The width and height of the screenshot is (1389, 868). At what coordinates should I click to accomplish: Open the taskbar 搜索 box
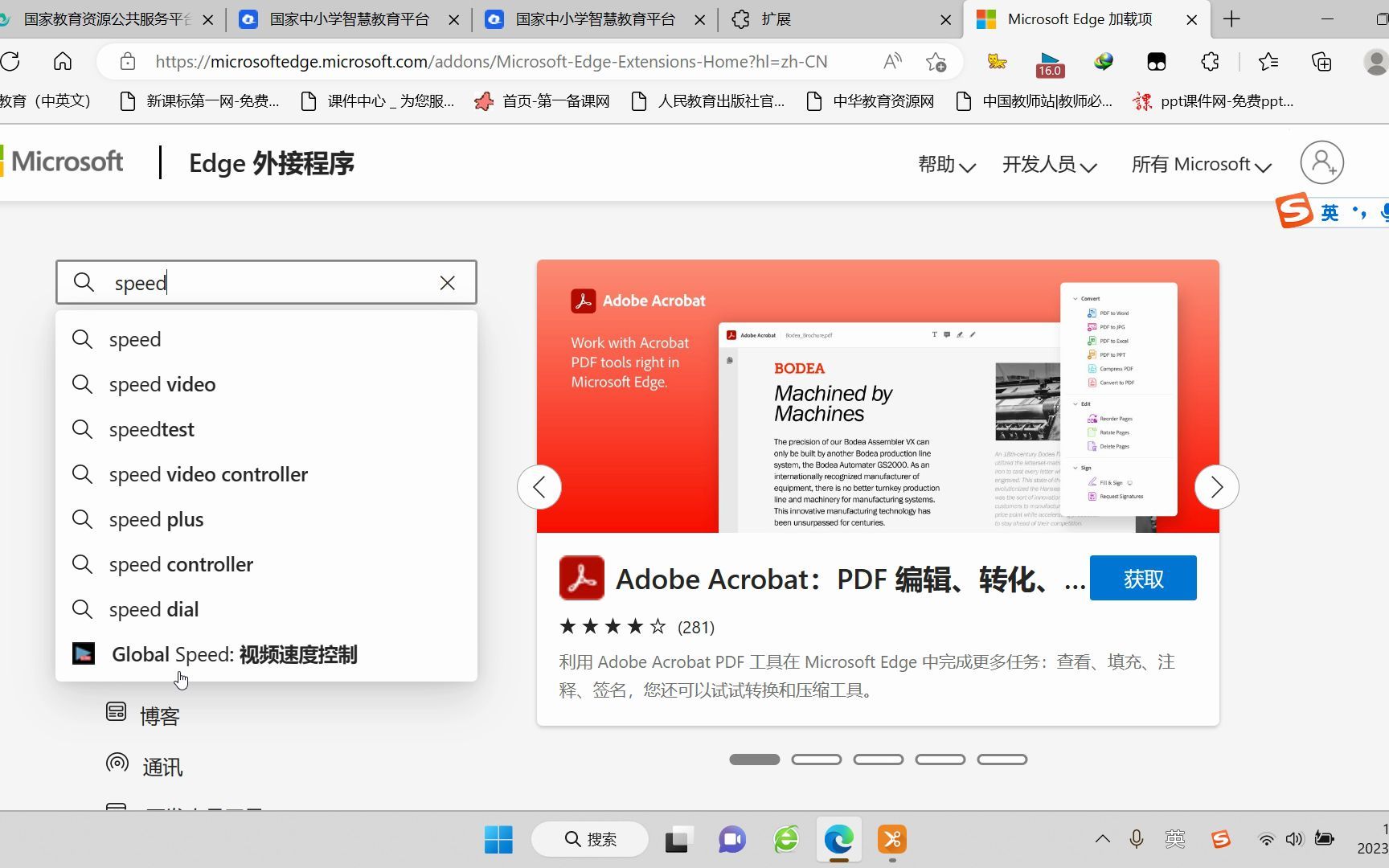tap(590, 840)
